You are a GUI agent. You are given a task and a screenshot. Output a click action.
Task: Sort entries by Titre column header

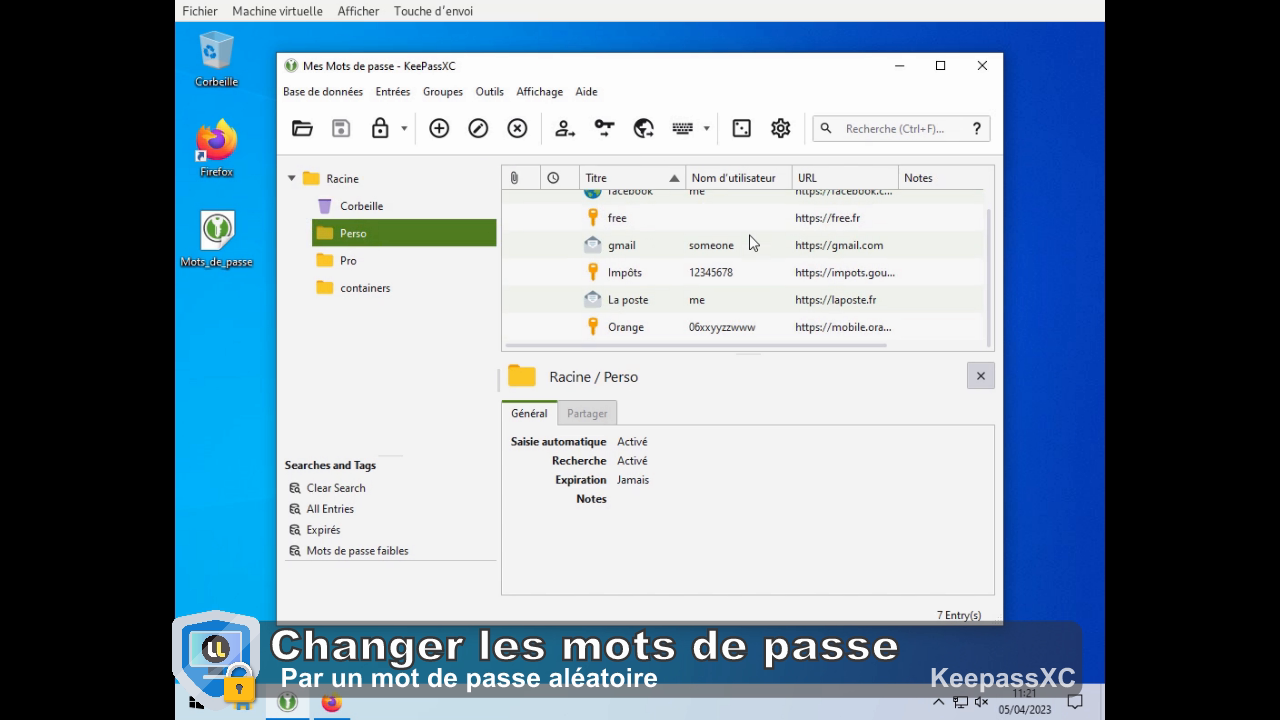pos(632,178)
